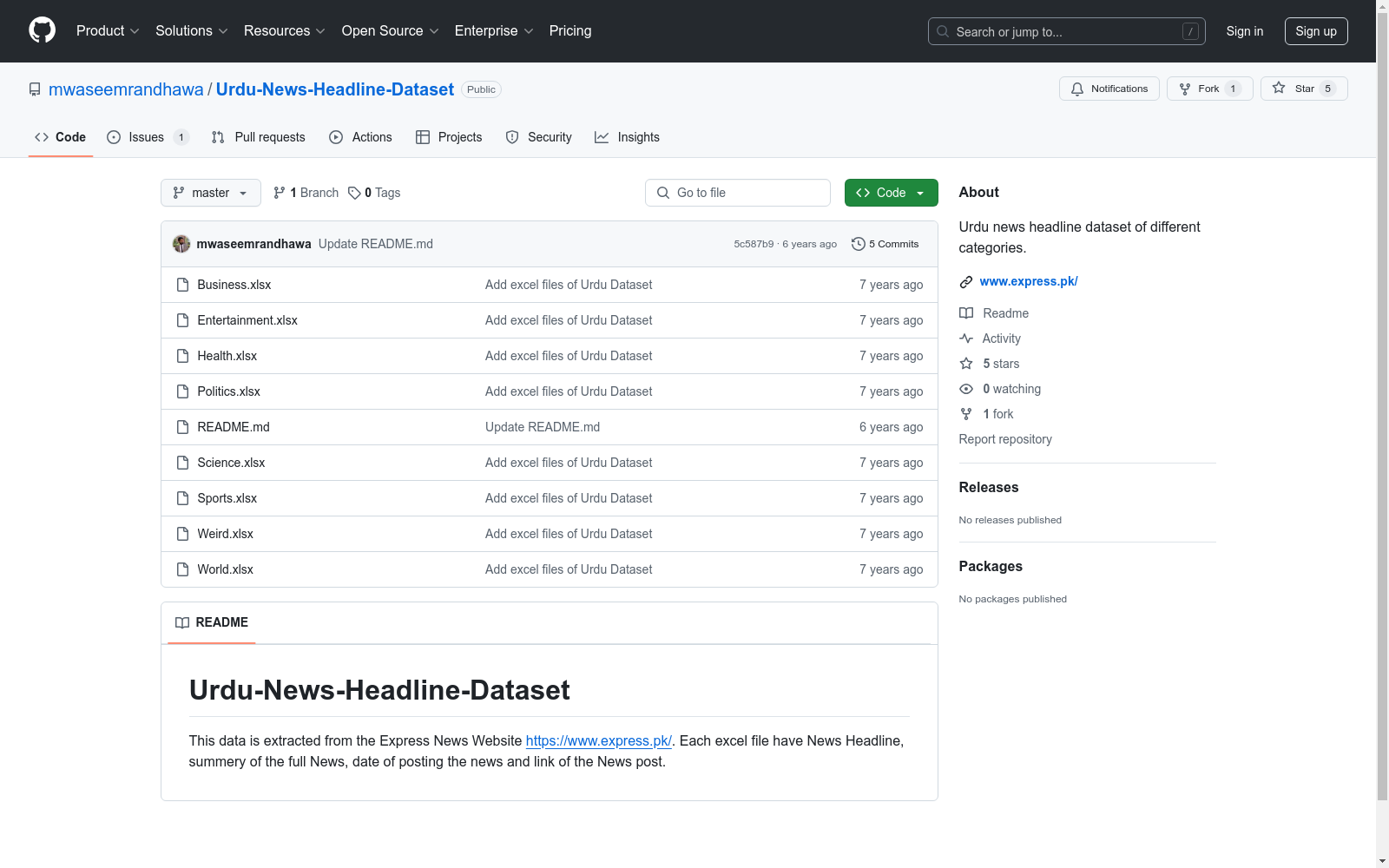Click the Releases heading link
Screen dimensions: 1389x868
point(989,487)
